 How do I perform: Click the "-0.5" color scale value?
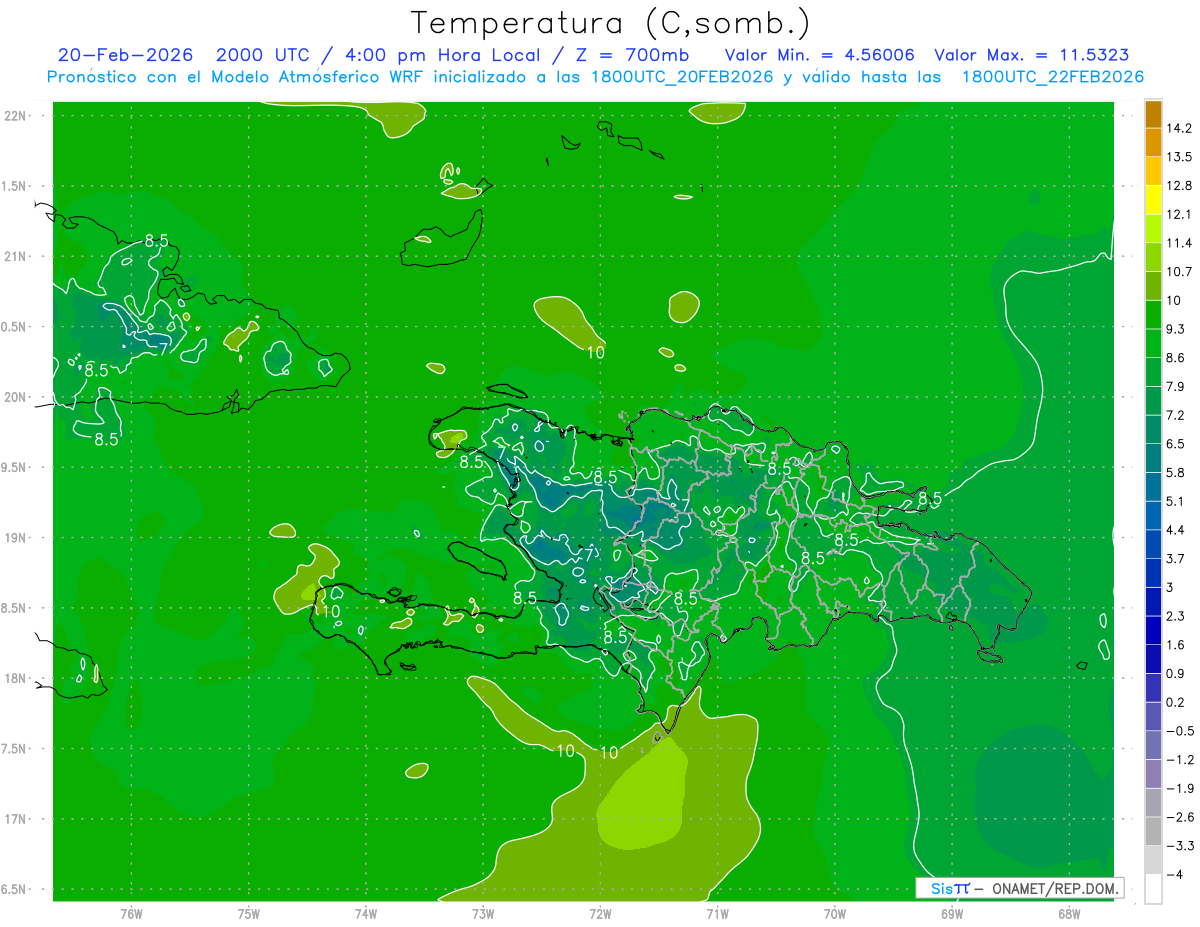[1181, 731]
